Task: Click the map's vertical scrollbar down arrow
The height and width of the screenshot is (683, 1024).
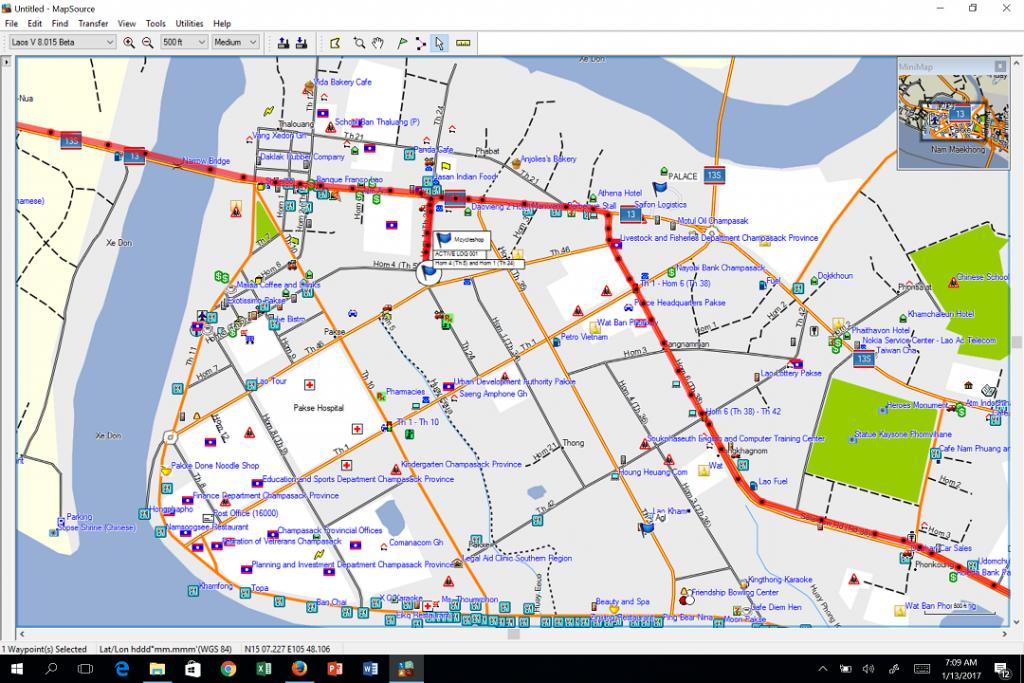Action: pos(1016,622)
